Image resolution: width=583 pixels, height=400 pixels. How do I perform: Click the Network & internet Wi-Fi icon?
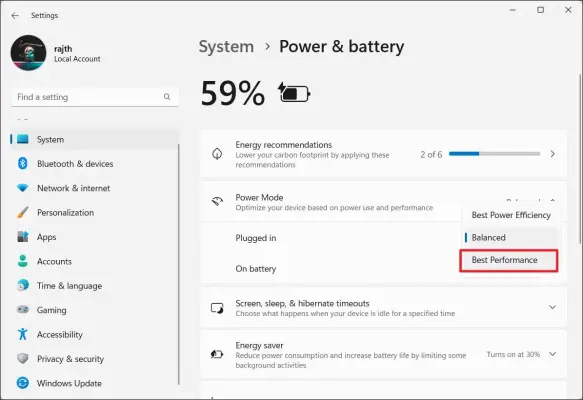click(x=23, y=188)
